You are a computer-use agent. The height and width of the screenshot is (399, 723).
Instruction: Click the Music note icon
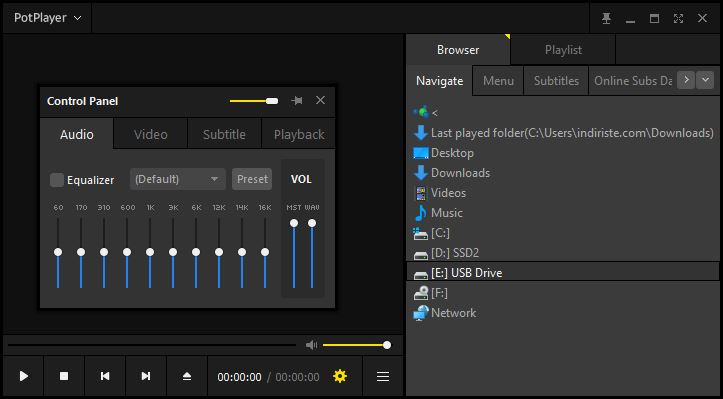pyautogui.click(x=421, y=213)
